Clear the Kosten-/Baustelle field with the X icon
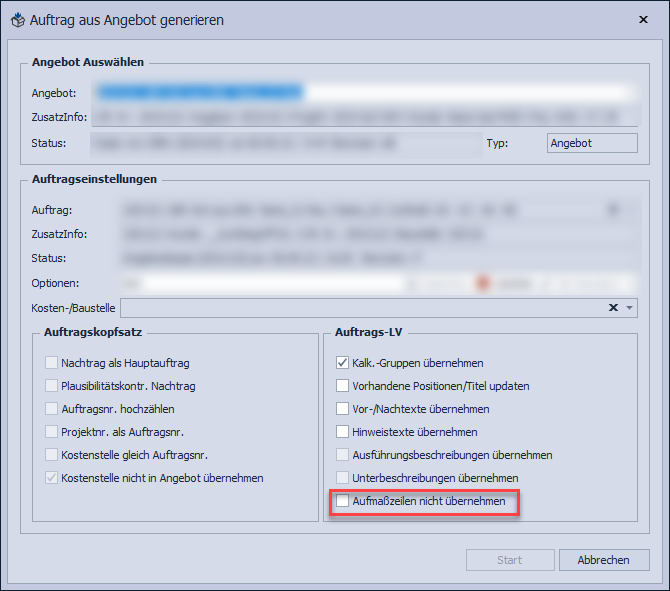 click(x=613, y=308)
